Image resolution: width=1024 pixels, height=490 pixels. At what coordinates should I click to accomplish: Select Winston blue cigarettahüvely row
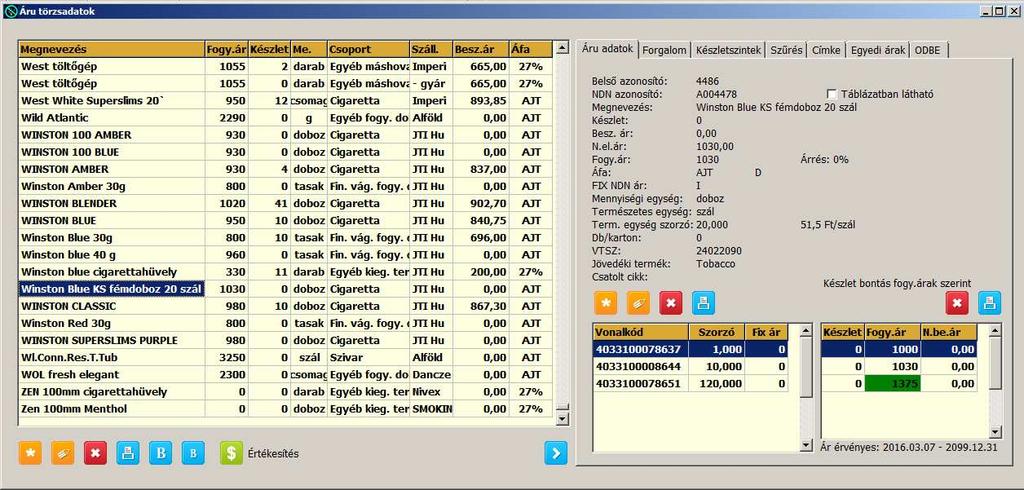286,272
